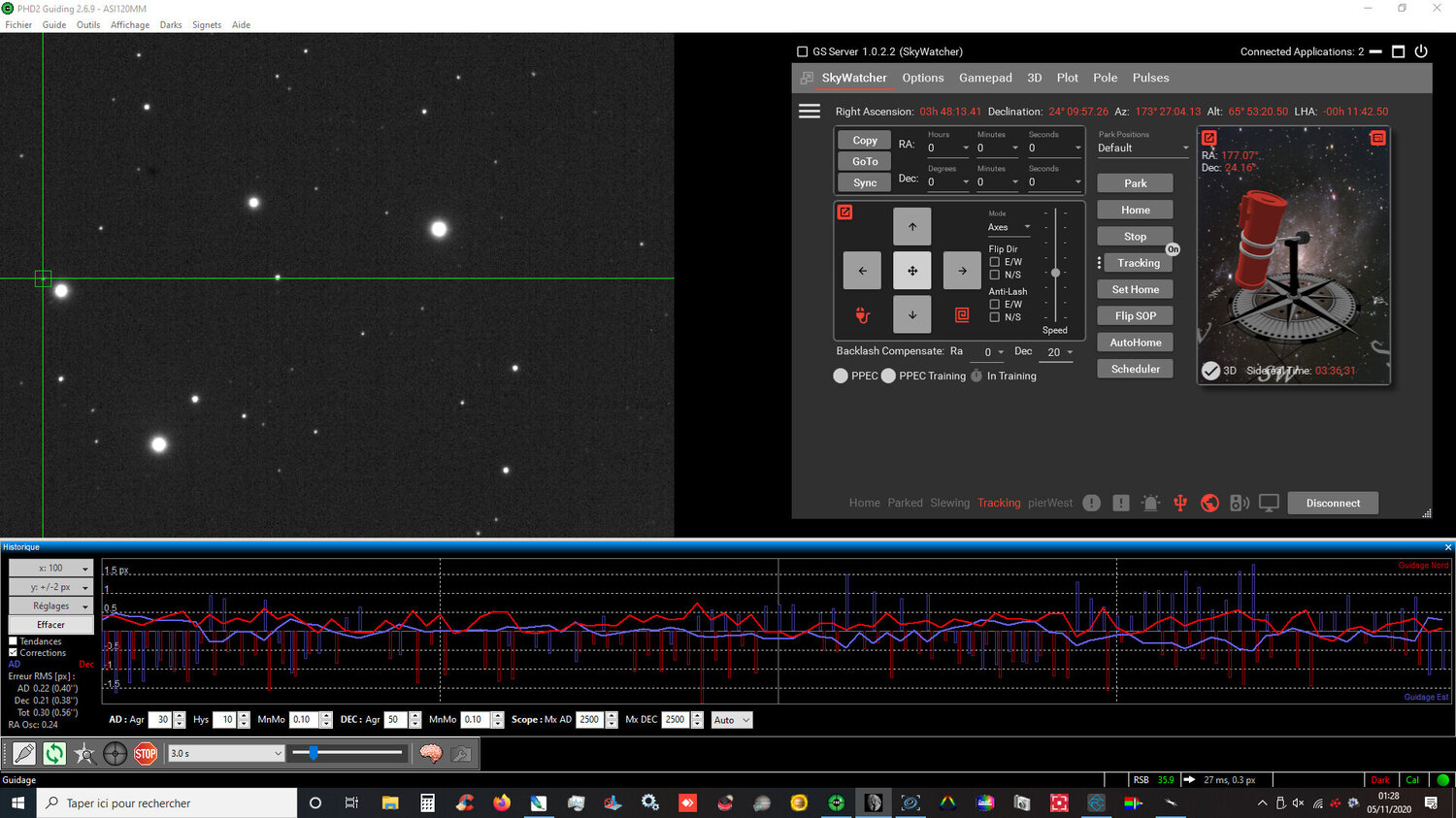This screenshot has width=1456, height=818.
Task: Enable the Tendances checkbox
Action: 14,641
